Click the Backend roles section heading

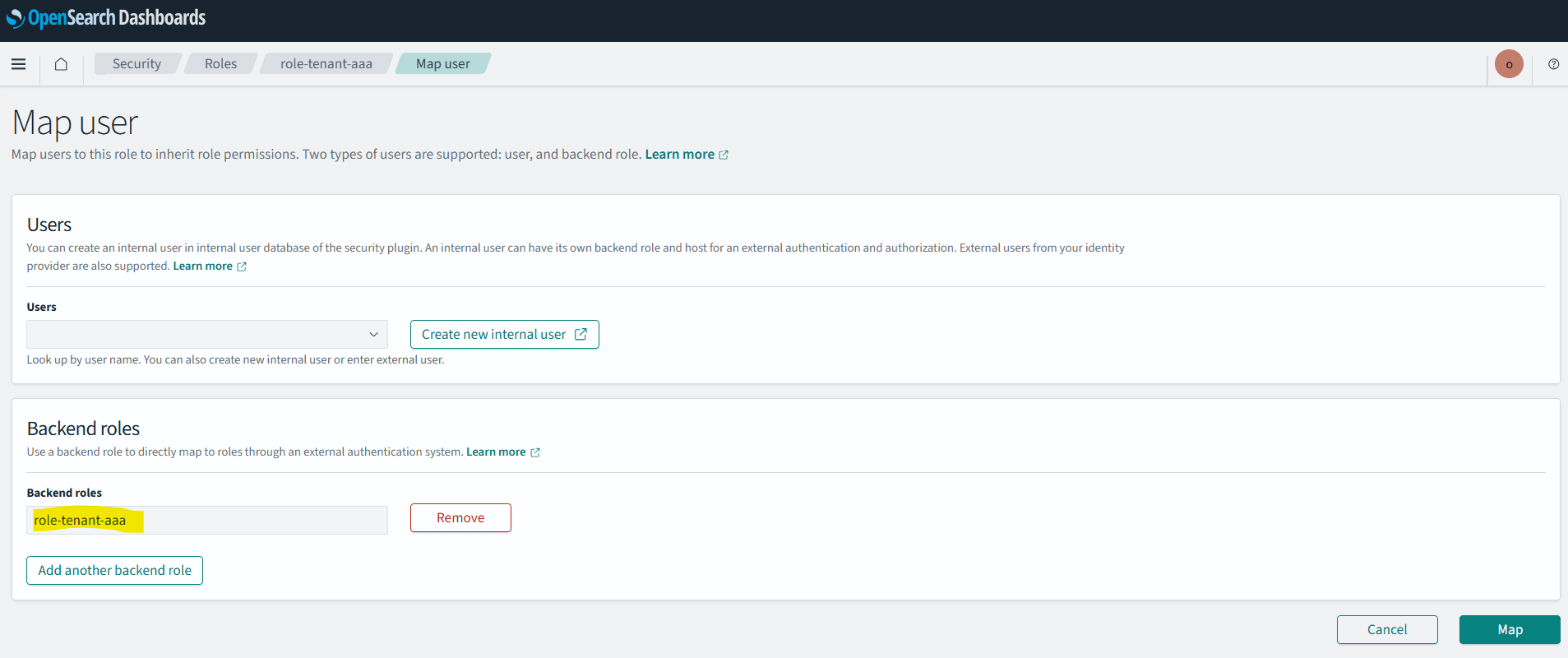pos(83,429)
